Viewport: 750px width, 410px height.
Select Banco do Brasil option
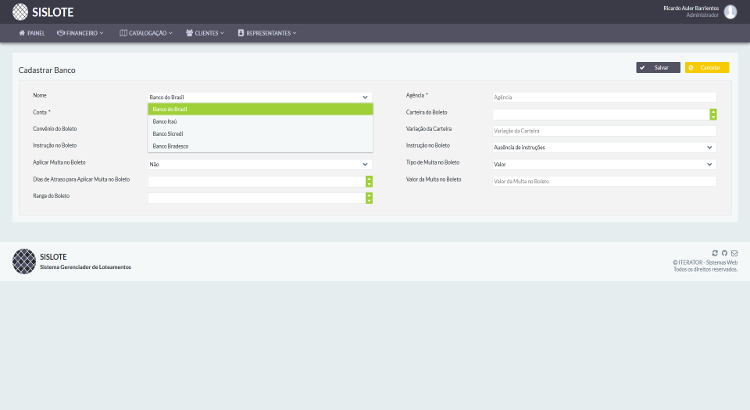[x=260, y=109]
